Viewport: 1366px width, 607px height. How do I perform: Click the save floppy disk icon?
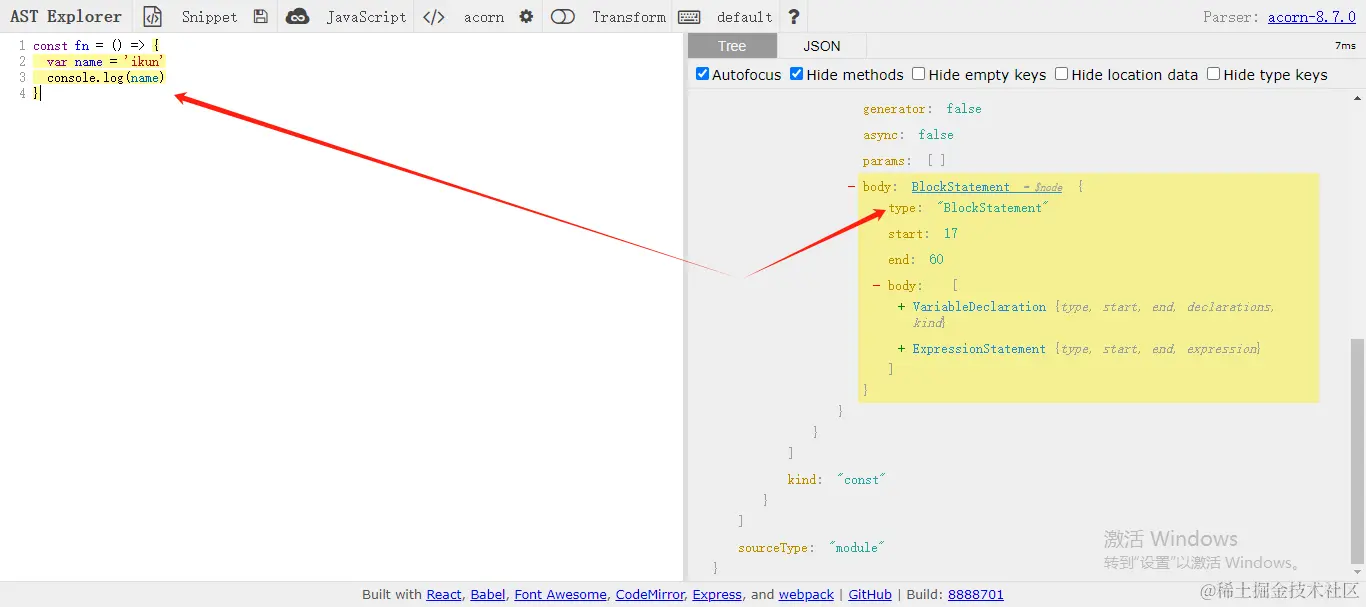261,17
